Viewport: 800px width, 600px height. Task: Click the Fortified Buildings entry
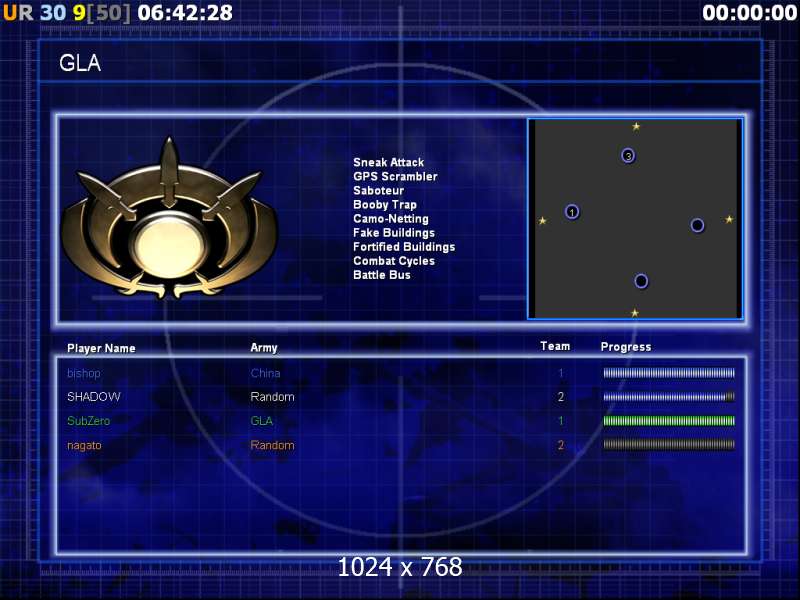pos(404,247)
